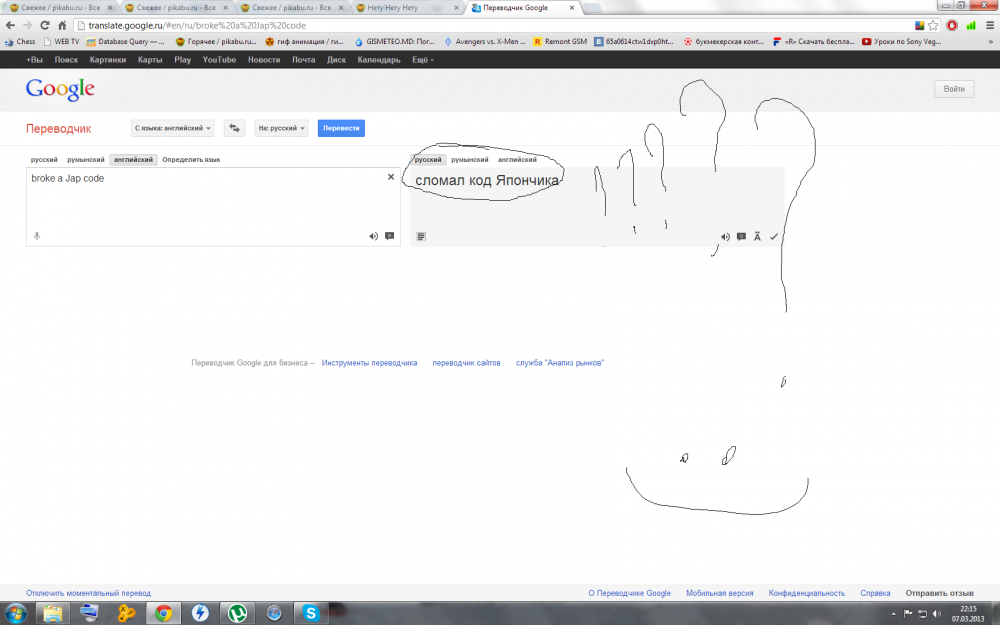Open Windows Start menu

15,614
